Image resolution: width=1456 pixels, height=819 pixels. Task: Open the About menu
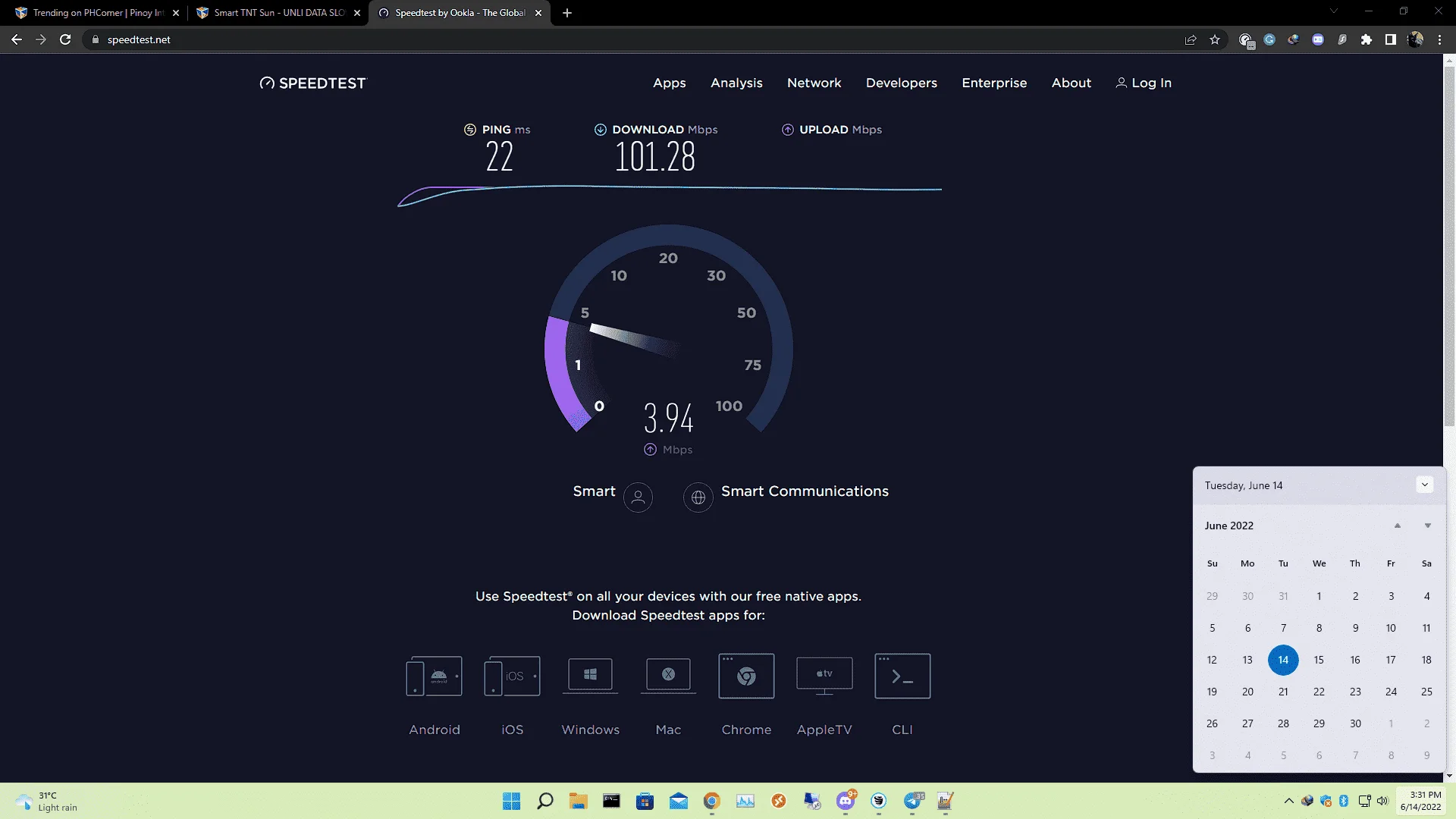[1071, 83]
